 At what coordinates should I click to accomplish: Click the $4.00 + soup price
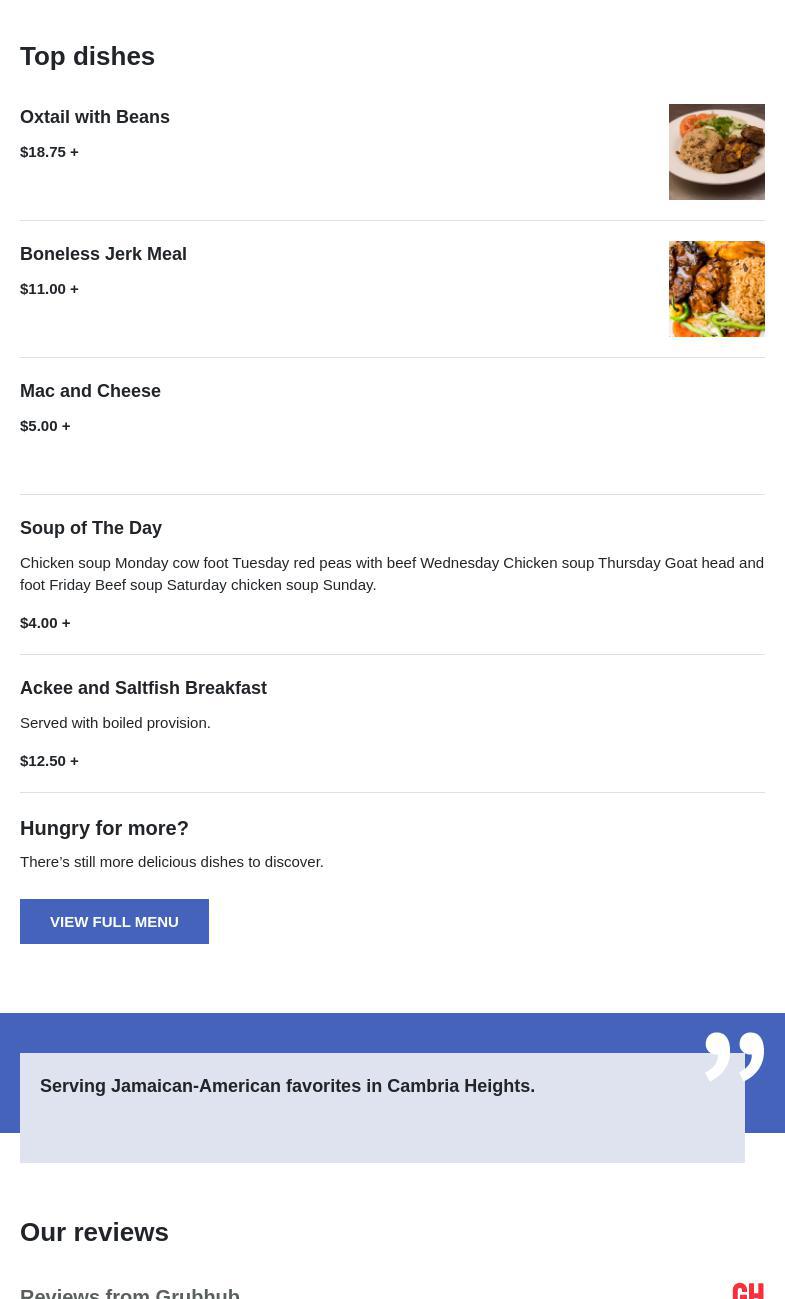coord(45,623)
